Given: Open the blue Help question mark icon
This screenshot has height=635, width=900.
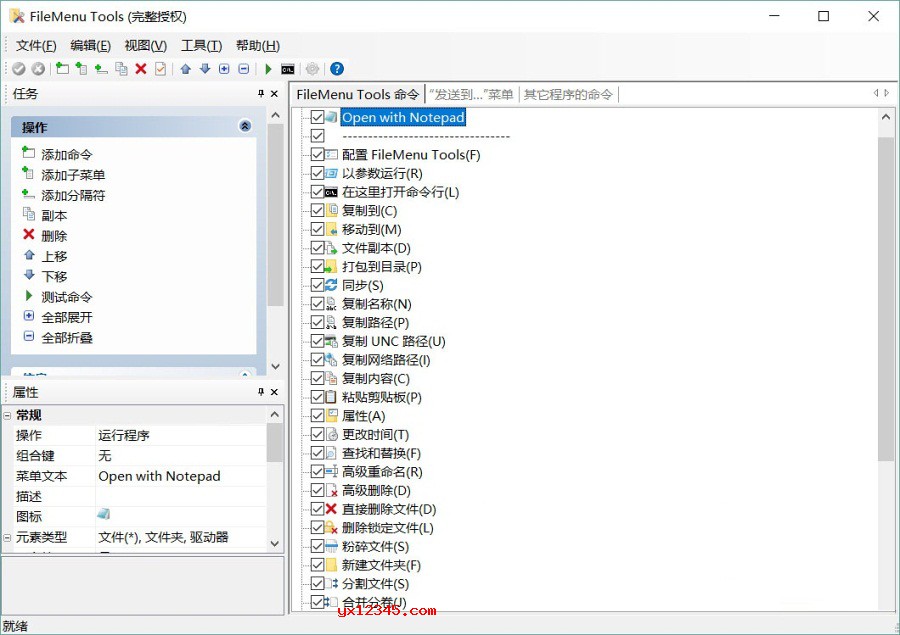Looking at the screenshot, I should (337, 69).
